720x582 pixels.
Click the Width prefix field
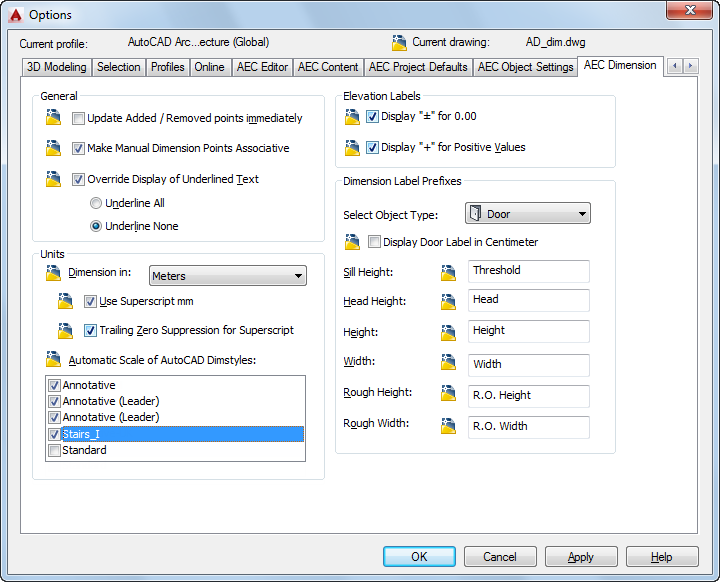click(x=529, y=365)
